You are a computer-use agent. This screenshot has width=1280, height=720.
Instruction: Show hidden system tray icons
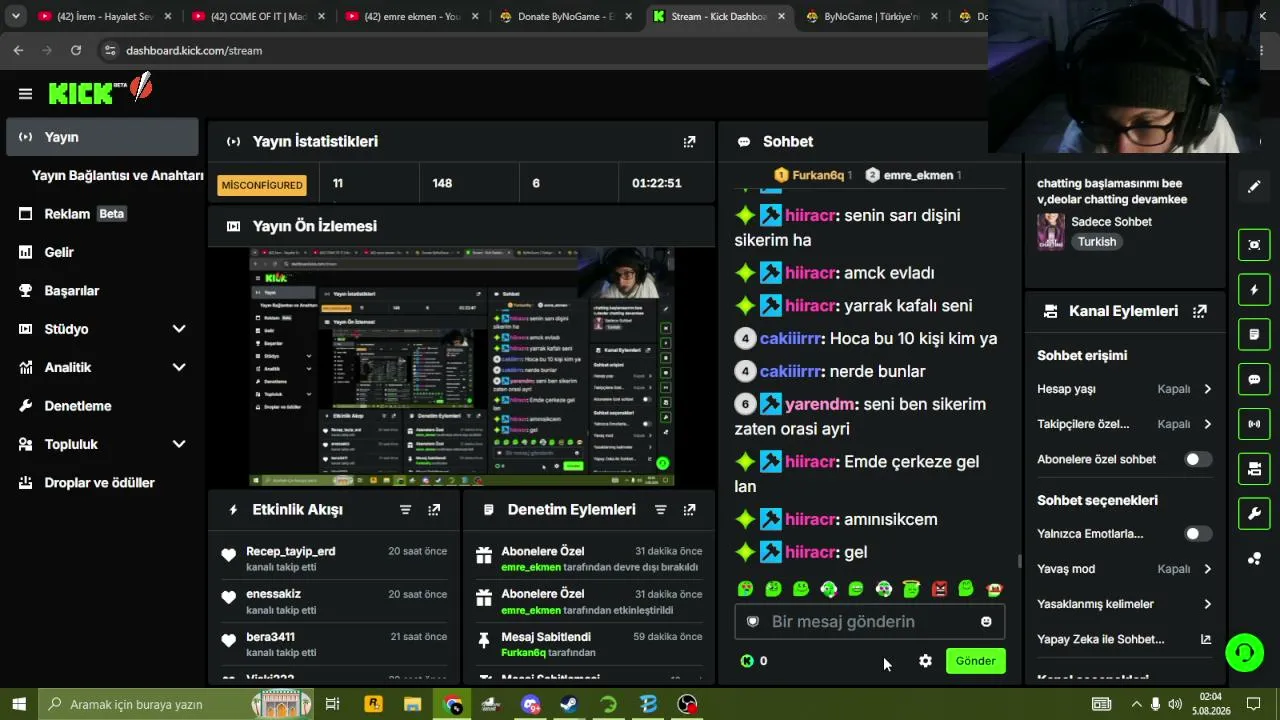click(1136, 704)
